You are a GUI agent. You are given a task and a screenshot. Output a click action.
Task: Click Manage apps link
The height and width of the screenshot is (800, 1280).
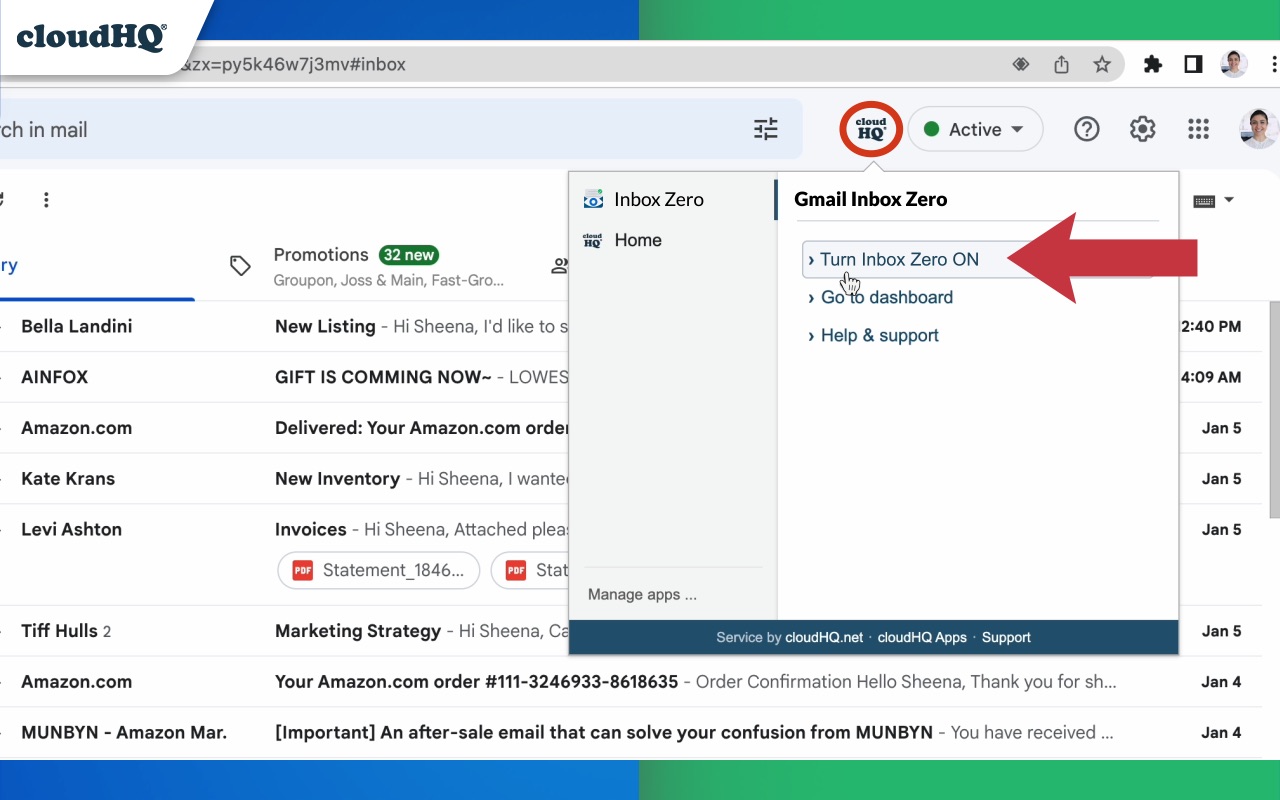pyautogui.click(x=641, y=594)
